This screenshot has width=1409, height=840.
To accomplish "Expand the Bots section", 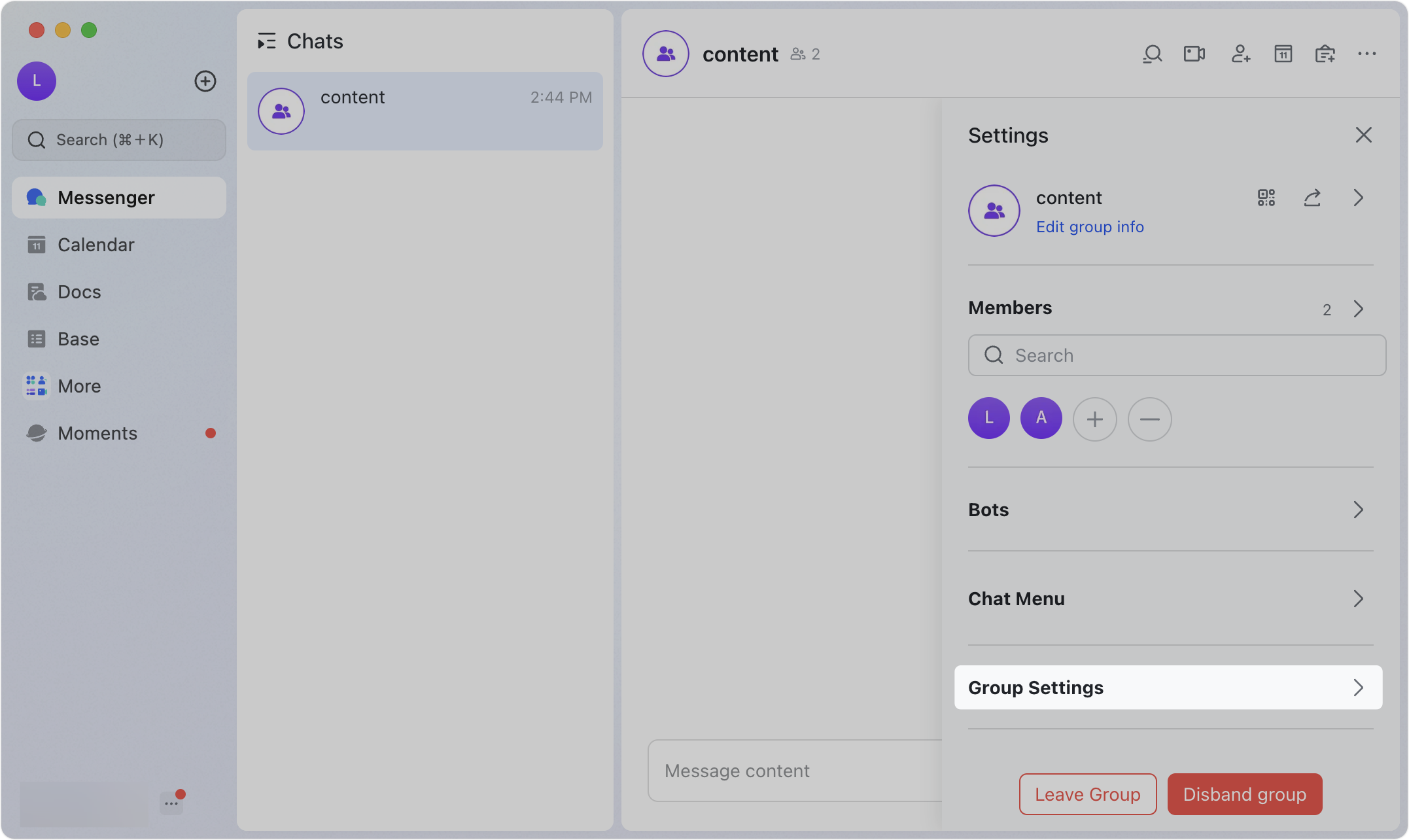I will click(1170, 510).
